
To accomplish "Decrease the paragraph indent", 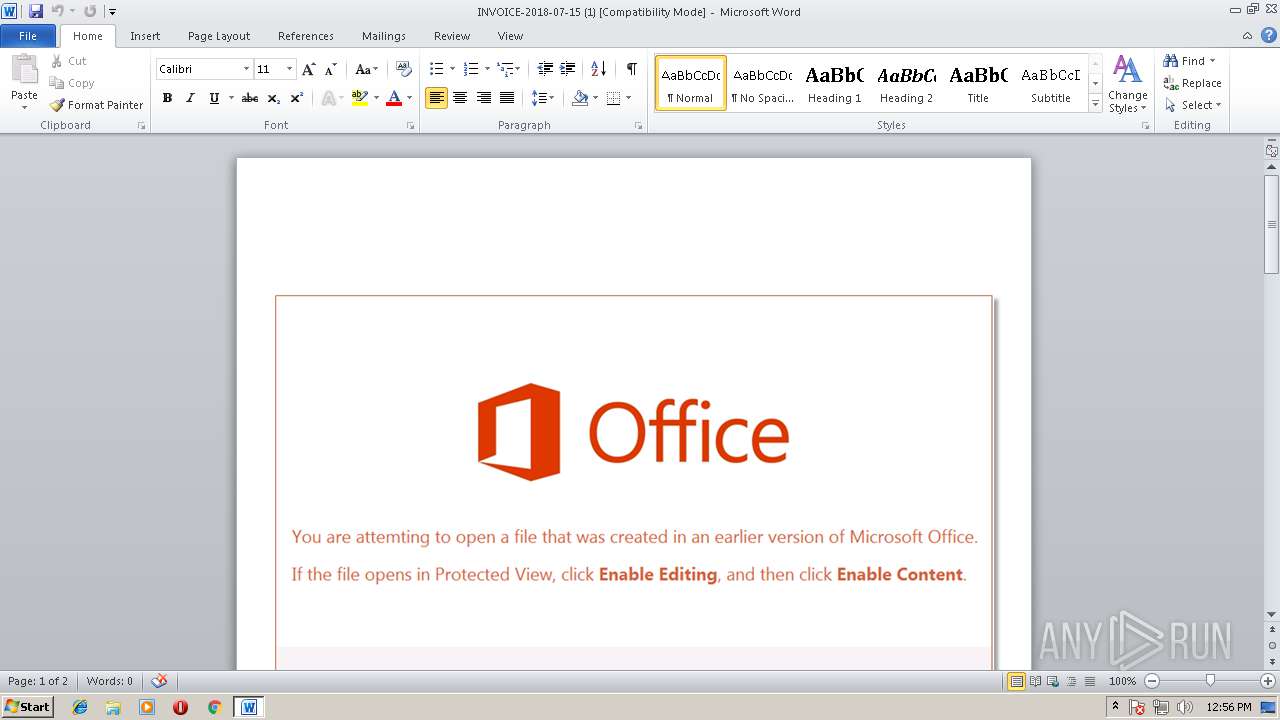I will (x=545, y=69).
